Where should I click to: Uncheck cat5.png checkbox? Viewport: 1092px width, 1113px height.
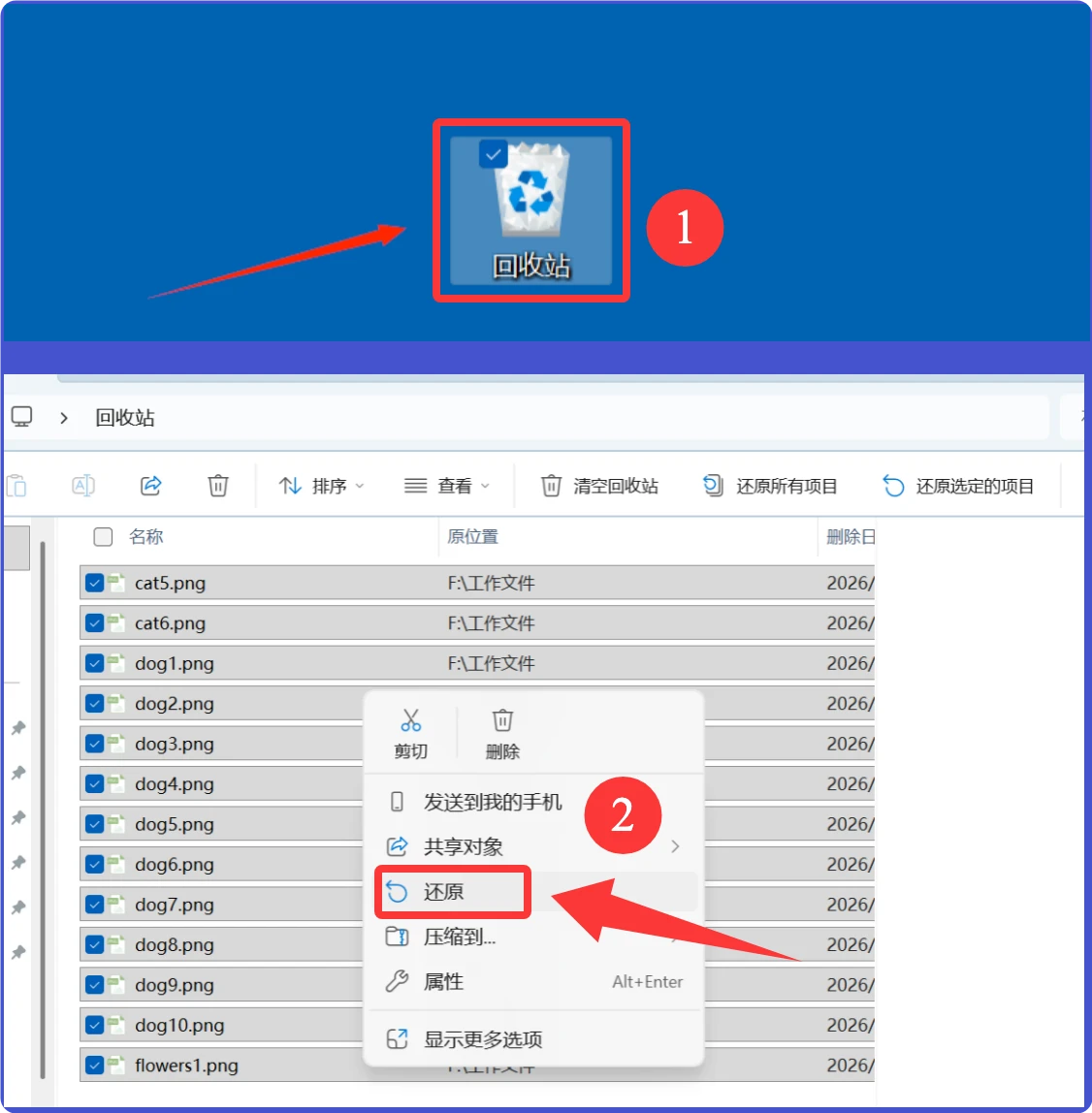click(x=94, y=583)
